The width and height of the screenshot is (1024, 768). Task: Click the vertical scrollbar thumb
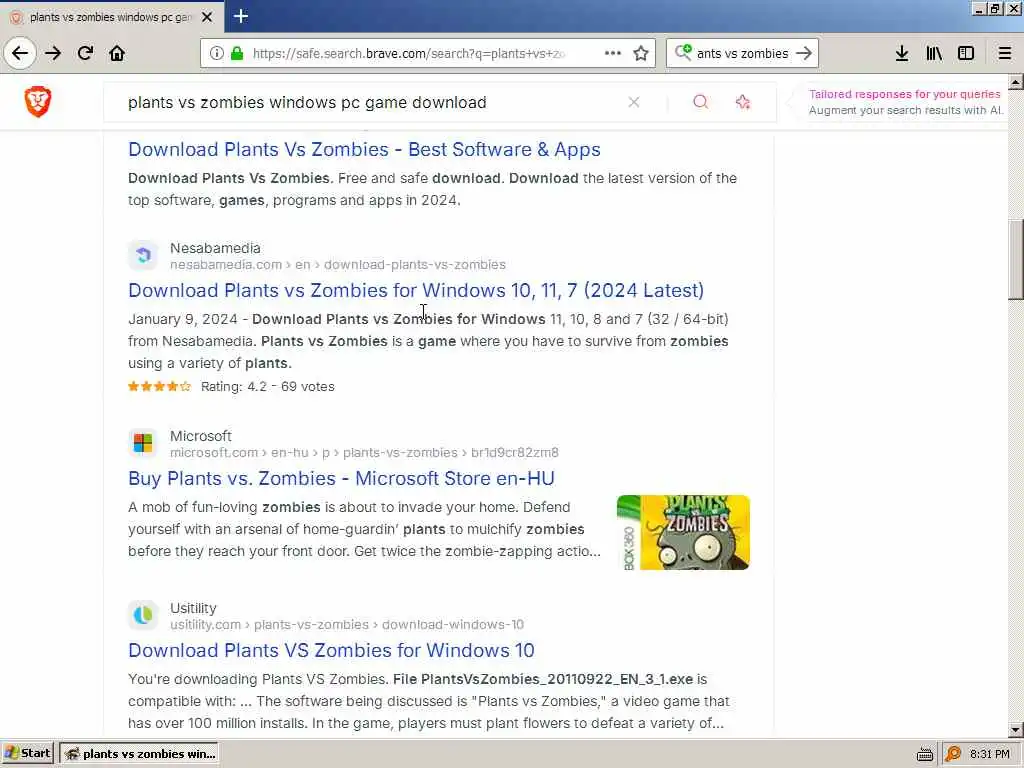click(1016, 260)
